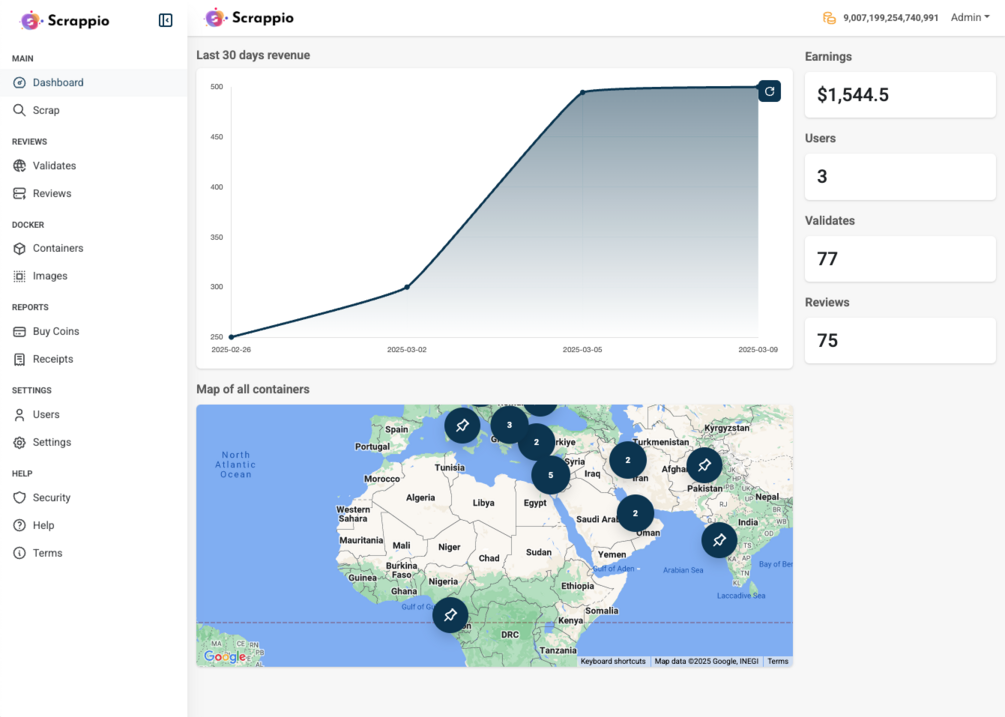Click the cluster marker labeled 5 on map
1005x717 pixels.
coord(551,475)
